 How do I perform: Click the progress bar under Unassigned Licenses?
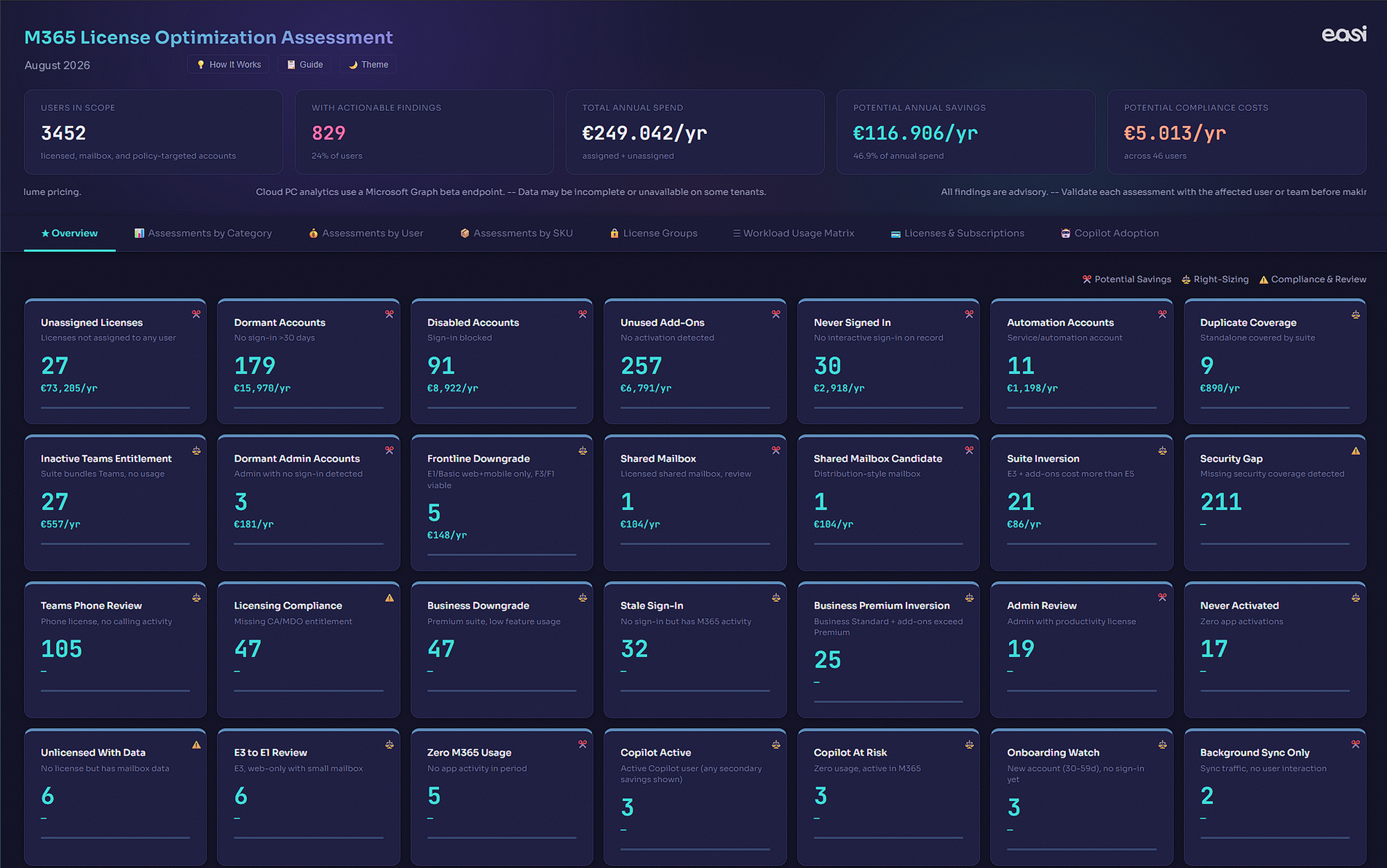(115, 408)
